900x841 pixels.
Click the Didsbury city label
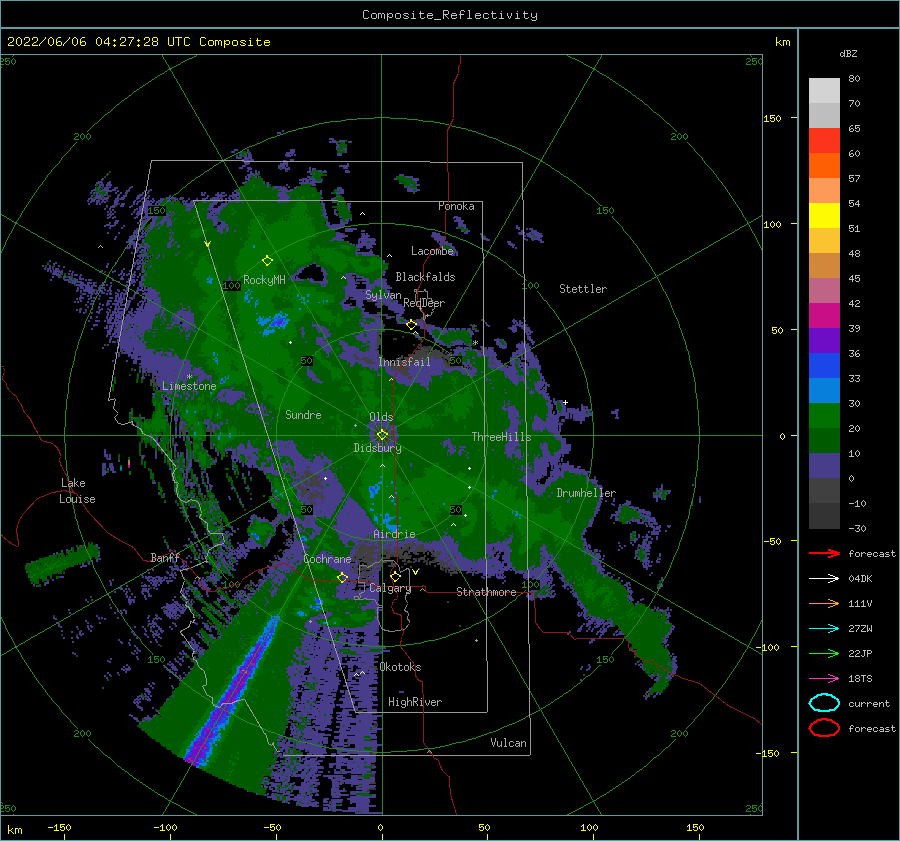coord(377,448)
